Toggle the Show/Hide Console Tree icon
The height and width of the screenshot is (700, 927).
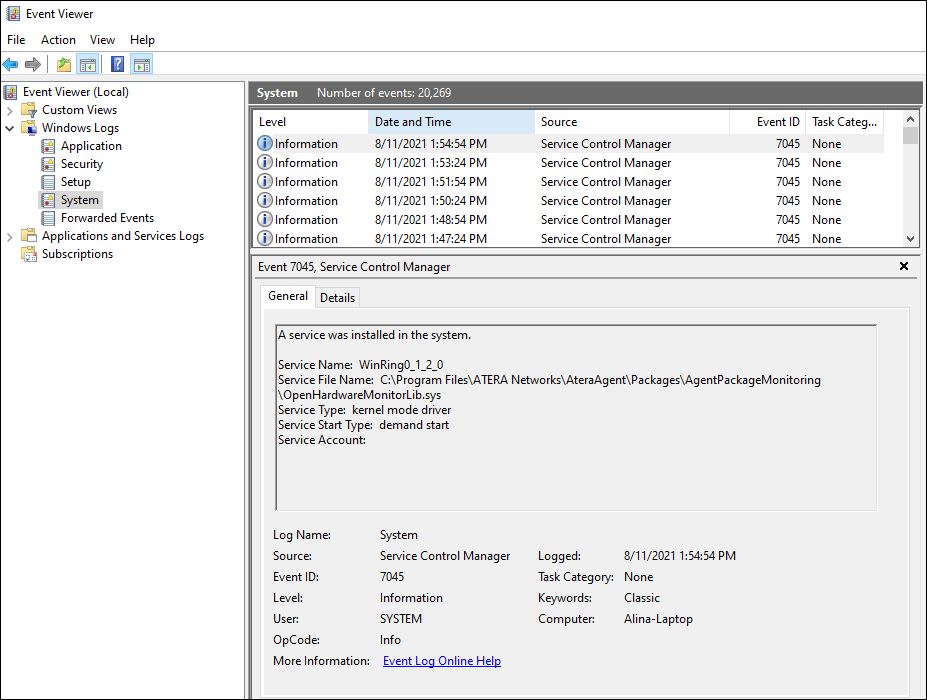click(87, 64)
